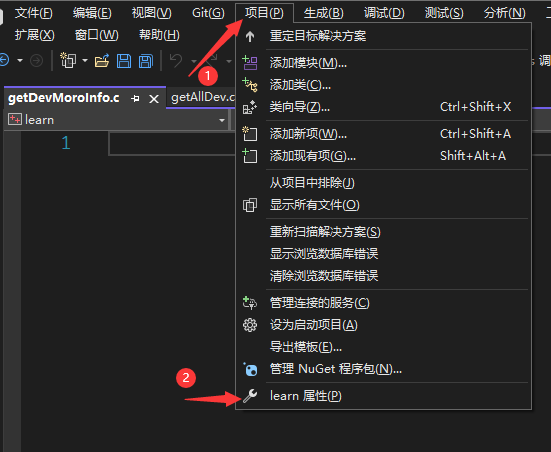Screen dimensions: 551x452
Task: Open the 调试(D) menu
Action: (384, 13)
